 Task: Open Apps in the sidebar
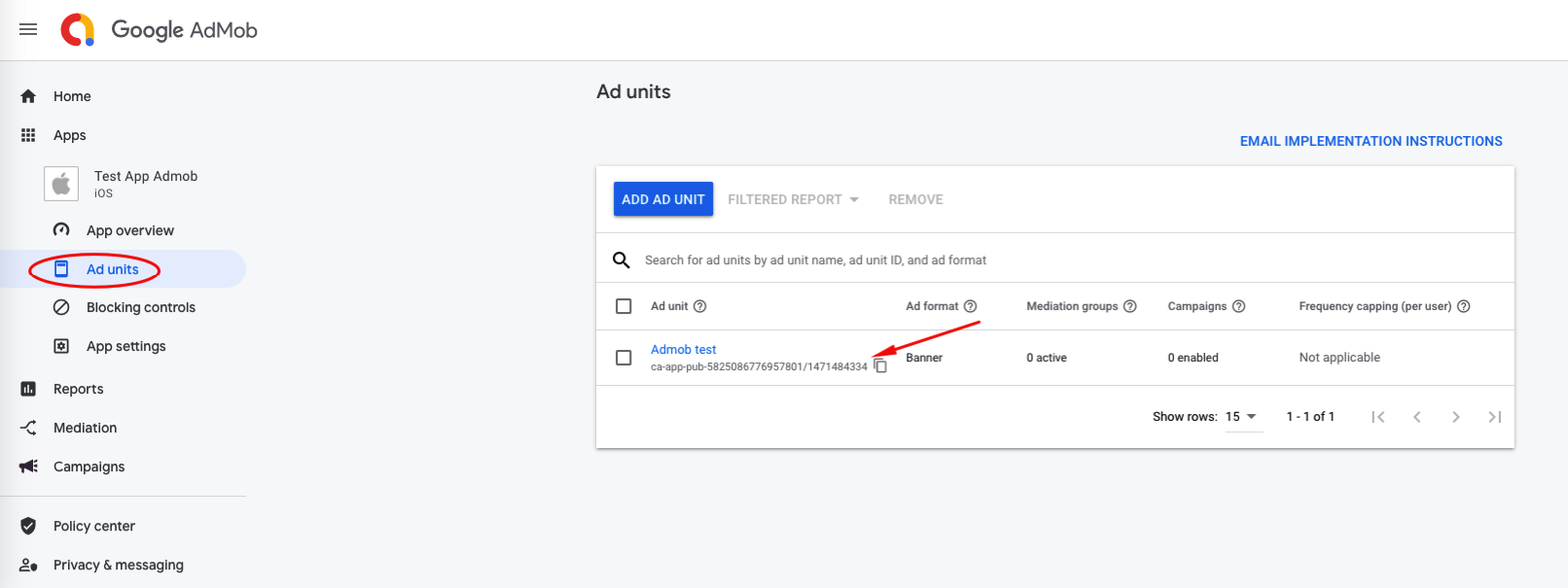coord(70,135)
